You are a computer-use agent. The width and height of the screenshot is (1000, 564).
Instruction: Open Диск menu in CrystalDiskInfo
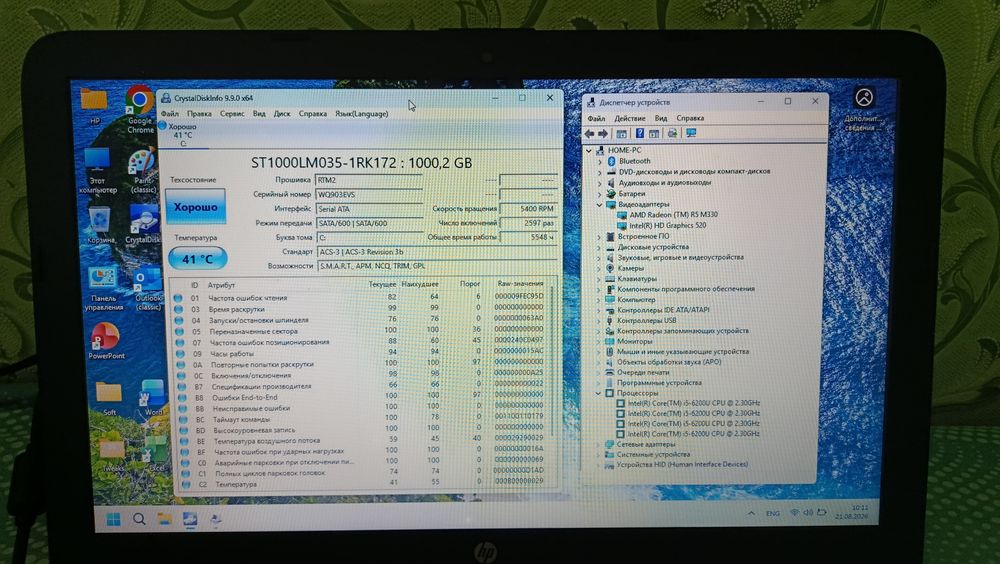pos(282,114)
